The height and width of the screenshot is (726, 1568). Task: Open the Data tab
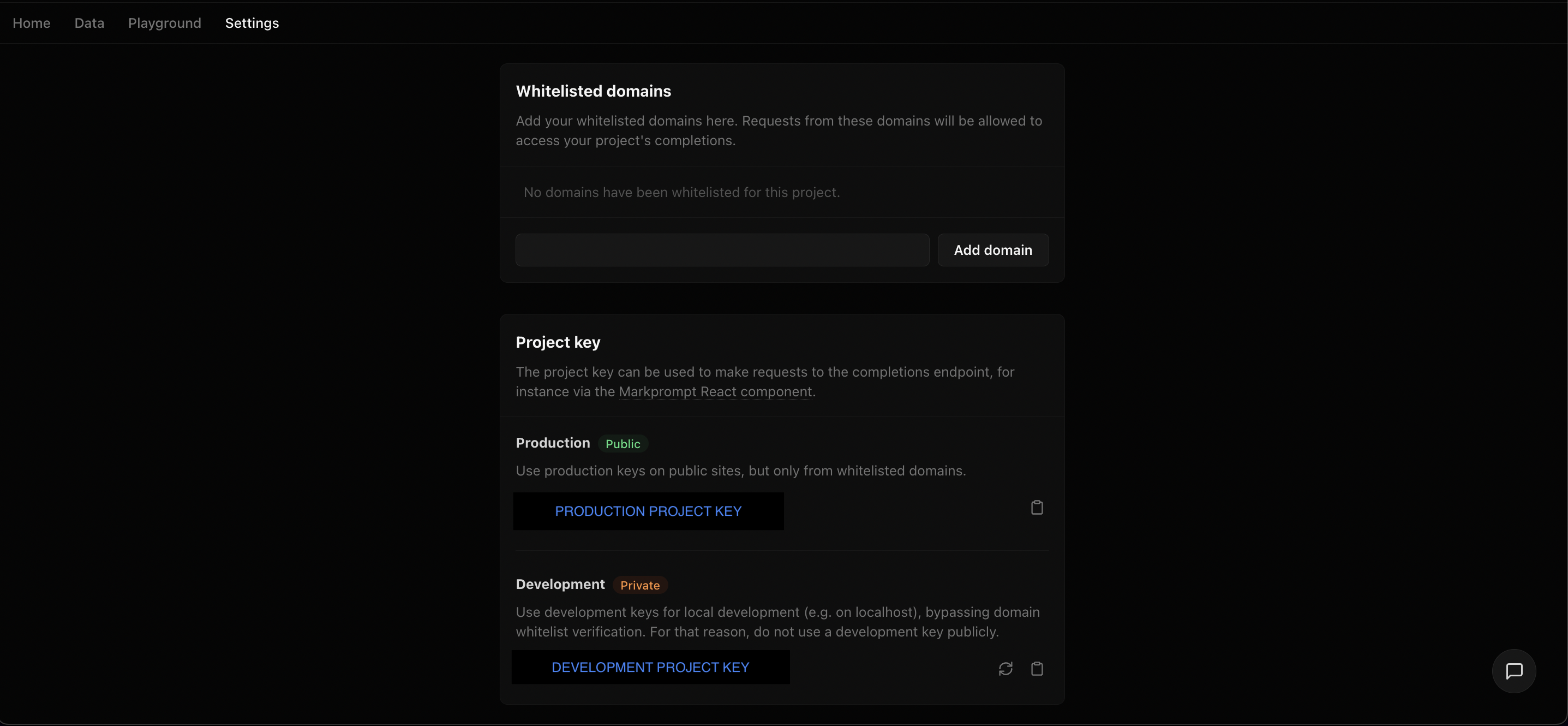89,23
